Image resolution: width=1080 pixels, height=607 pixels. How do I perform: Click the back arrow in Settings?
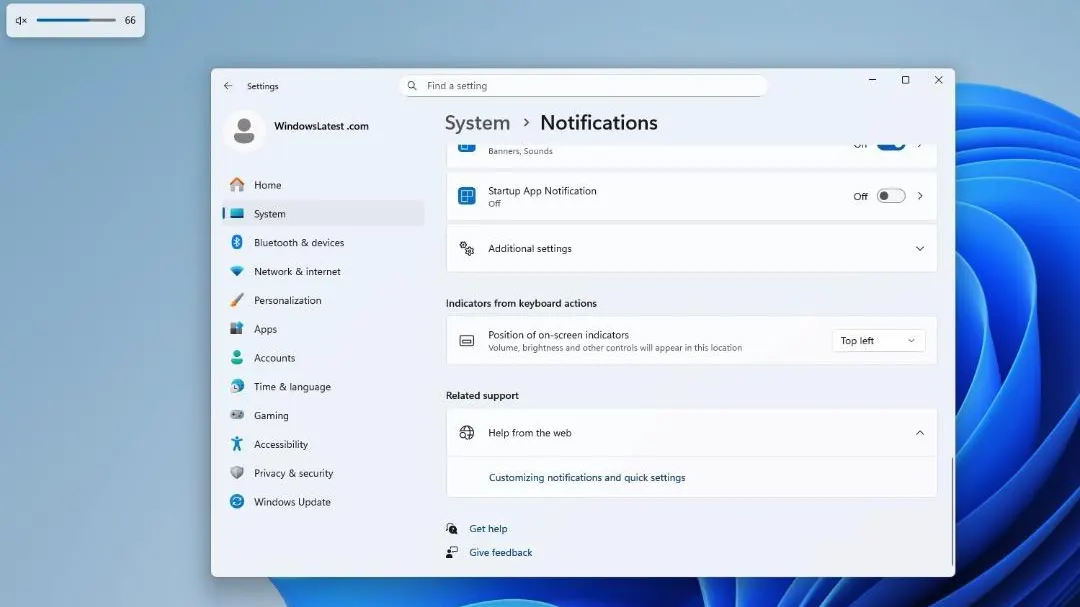click(x=228, y=86)
